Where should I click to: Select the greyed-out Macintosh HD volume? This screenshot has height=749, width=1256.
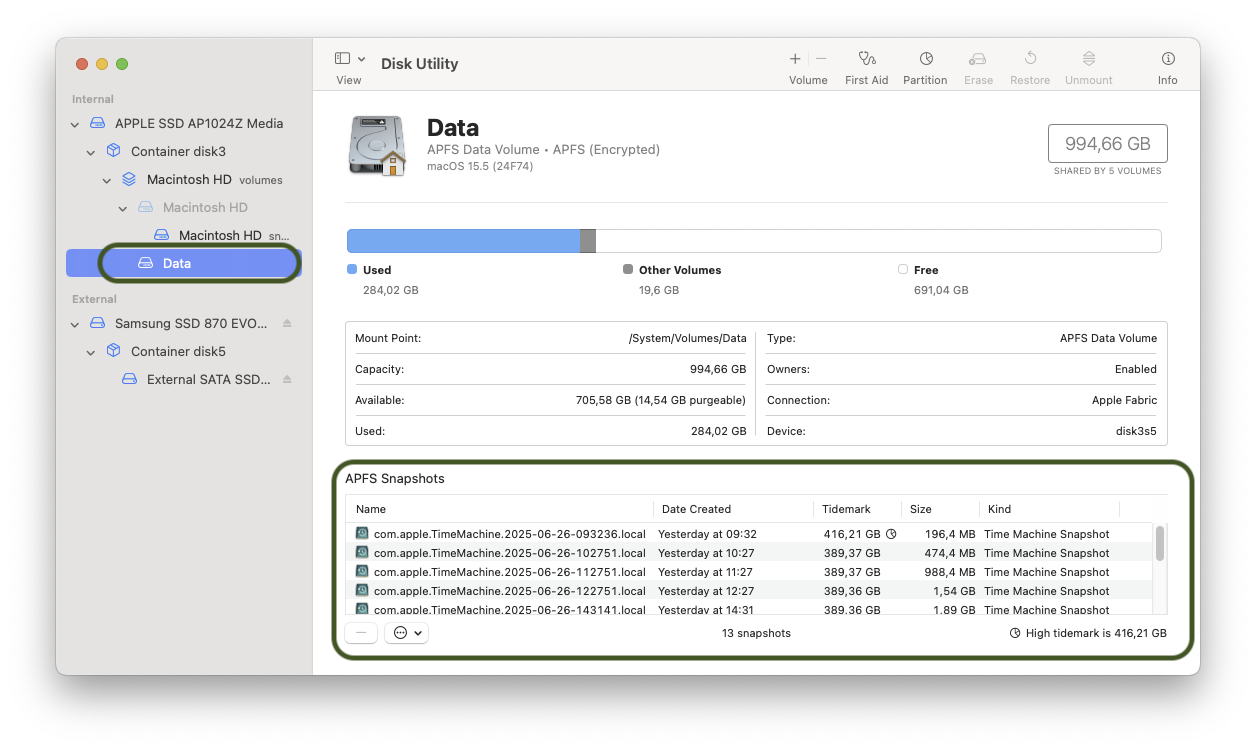click(x=205, y=207)
